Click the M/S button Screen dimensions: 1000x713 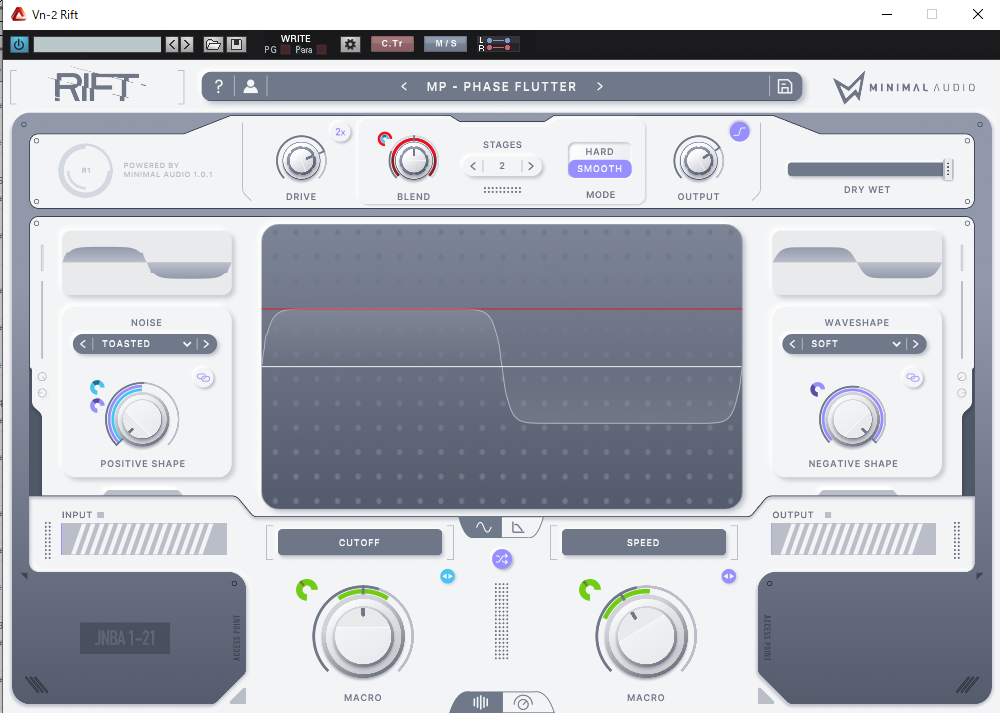446,43
